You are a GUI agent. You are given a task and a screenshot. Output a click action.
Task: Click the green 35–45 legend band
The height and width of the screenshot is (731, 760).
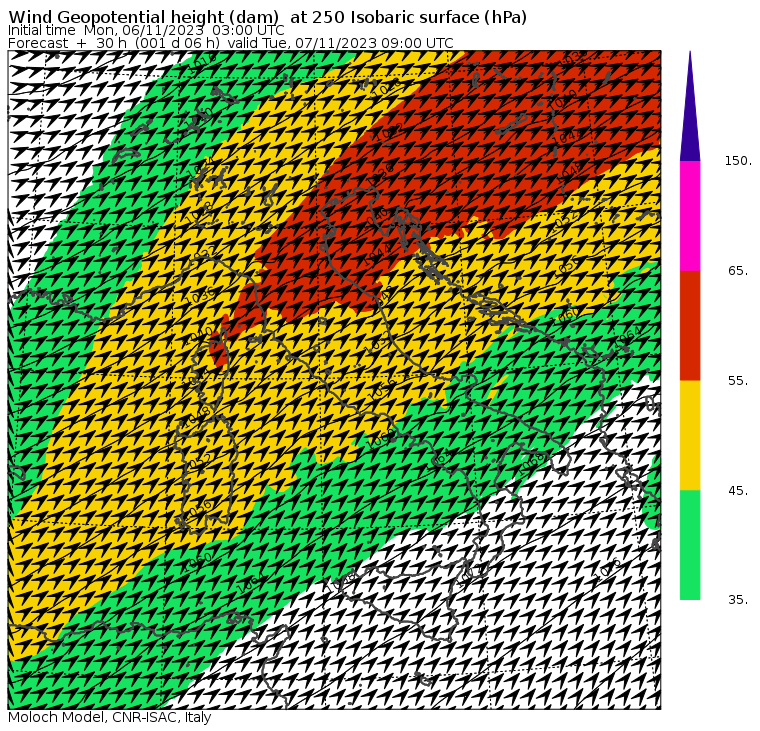(690, 545)
